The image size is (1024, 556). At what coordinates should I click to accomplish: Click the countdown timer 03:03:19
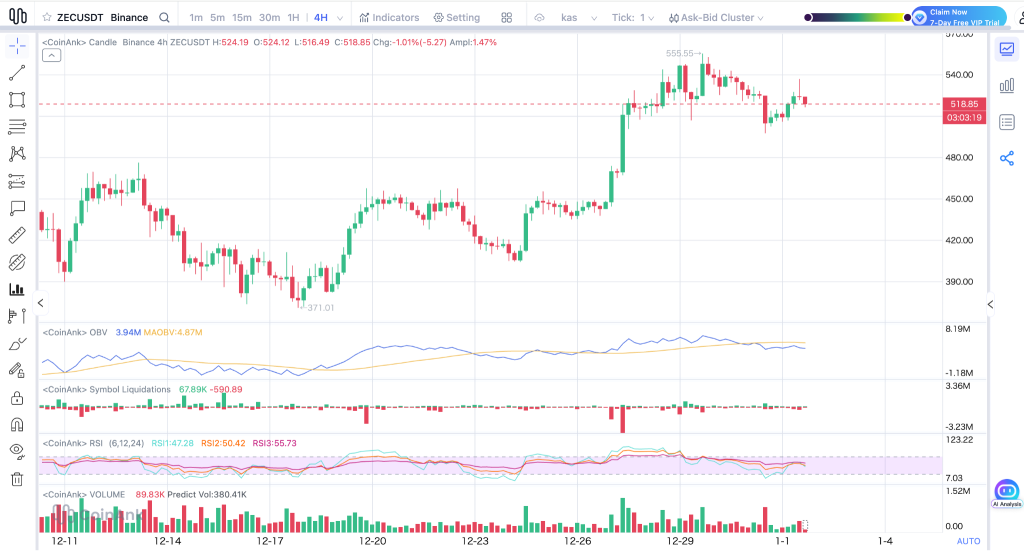pos(965,118)
